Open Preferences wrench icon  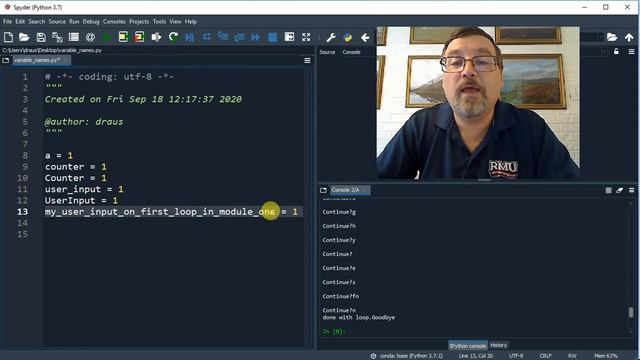[x=331, y=38]
